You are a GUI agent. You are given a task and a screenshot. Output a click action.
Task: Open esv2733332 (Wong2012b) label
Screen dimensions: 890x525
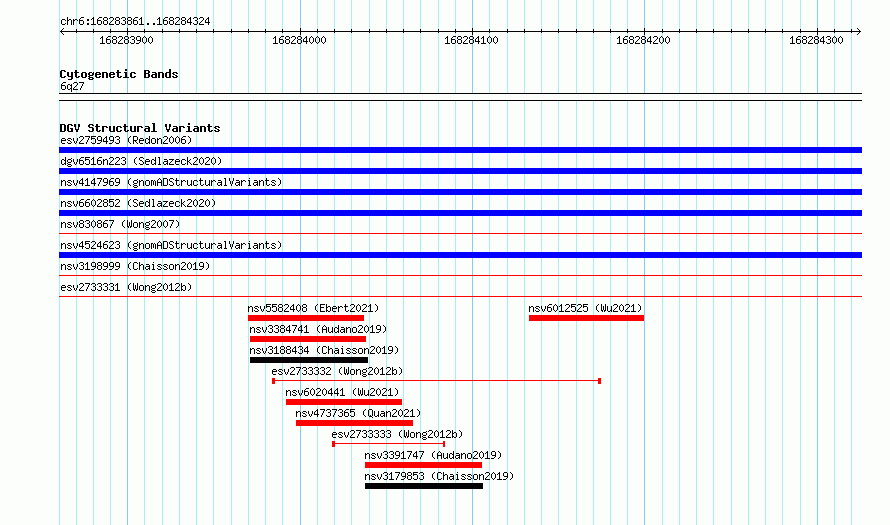coord(337,371)
